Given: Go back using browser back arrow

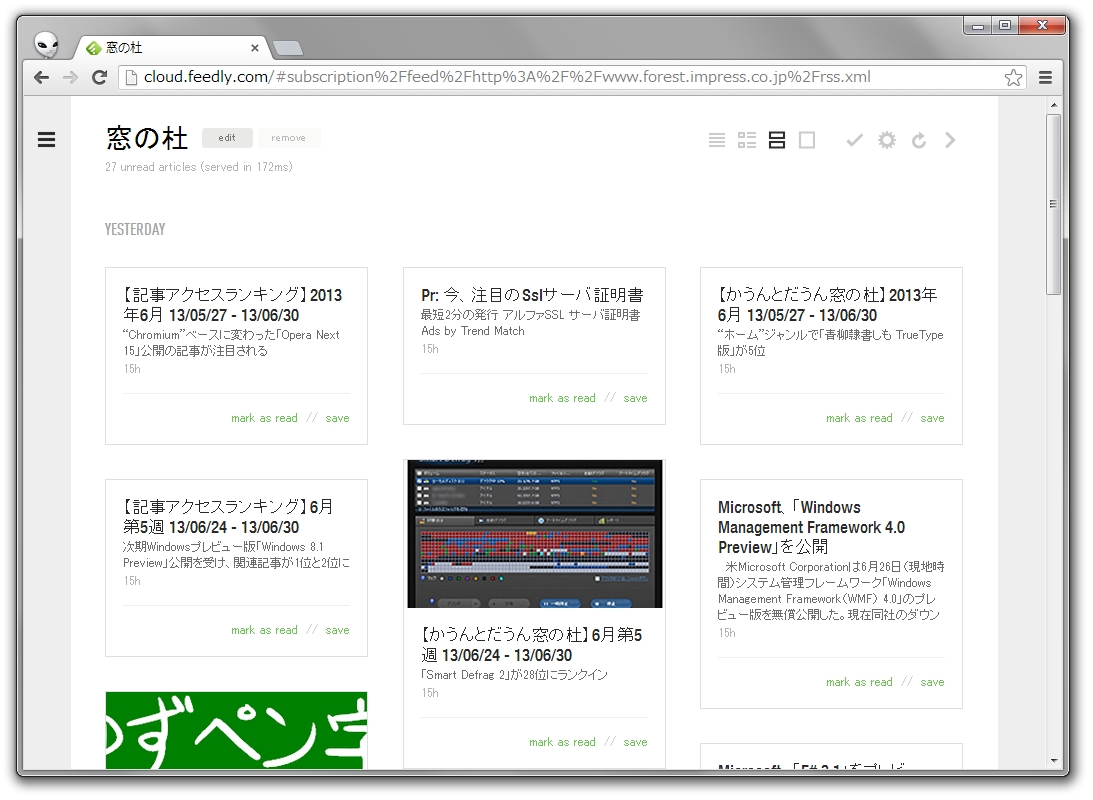Looking at the screenshot, I should (39, 77).
